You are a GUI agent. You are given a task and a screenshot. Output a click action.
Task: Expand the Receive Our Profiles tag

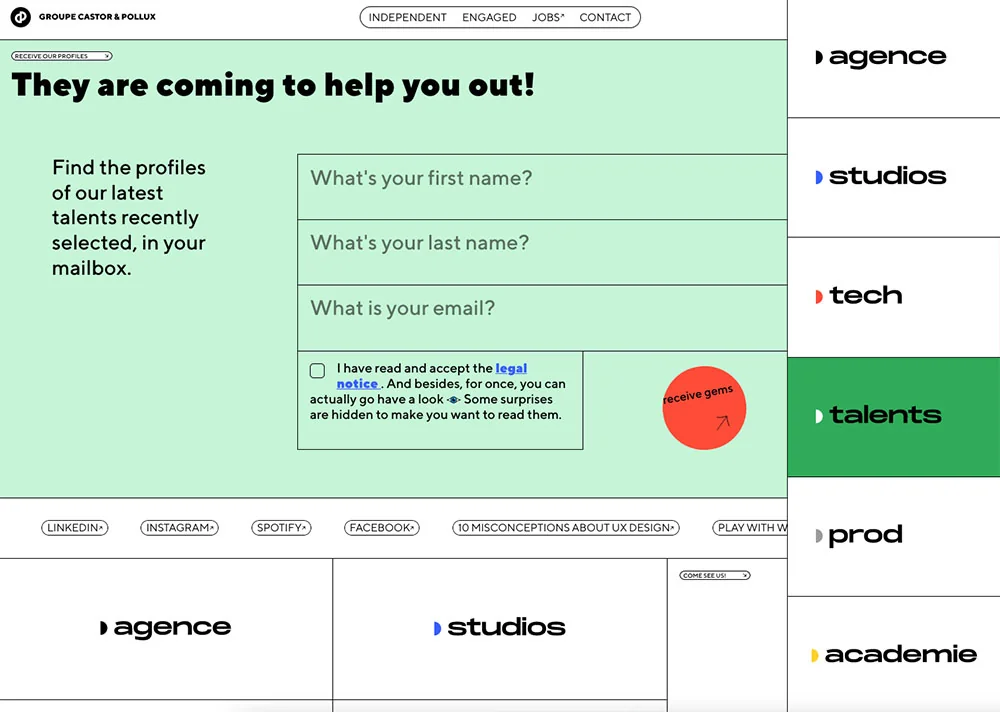(x=62, y=57)
